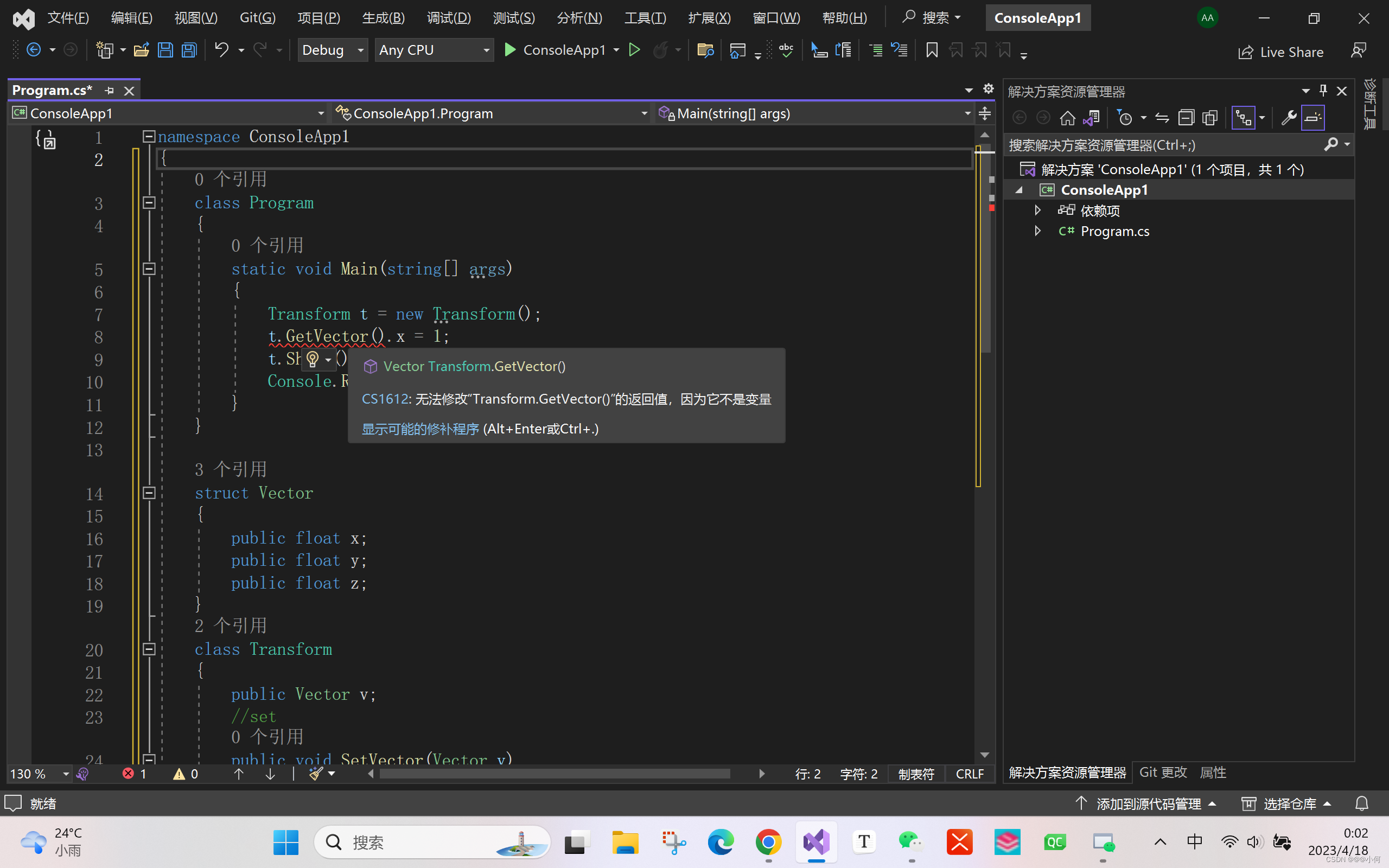Click the Find in Files icon
The width and height of the screenshot is (1389, 868).
click(x=705, y=50)
